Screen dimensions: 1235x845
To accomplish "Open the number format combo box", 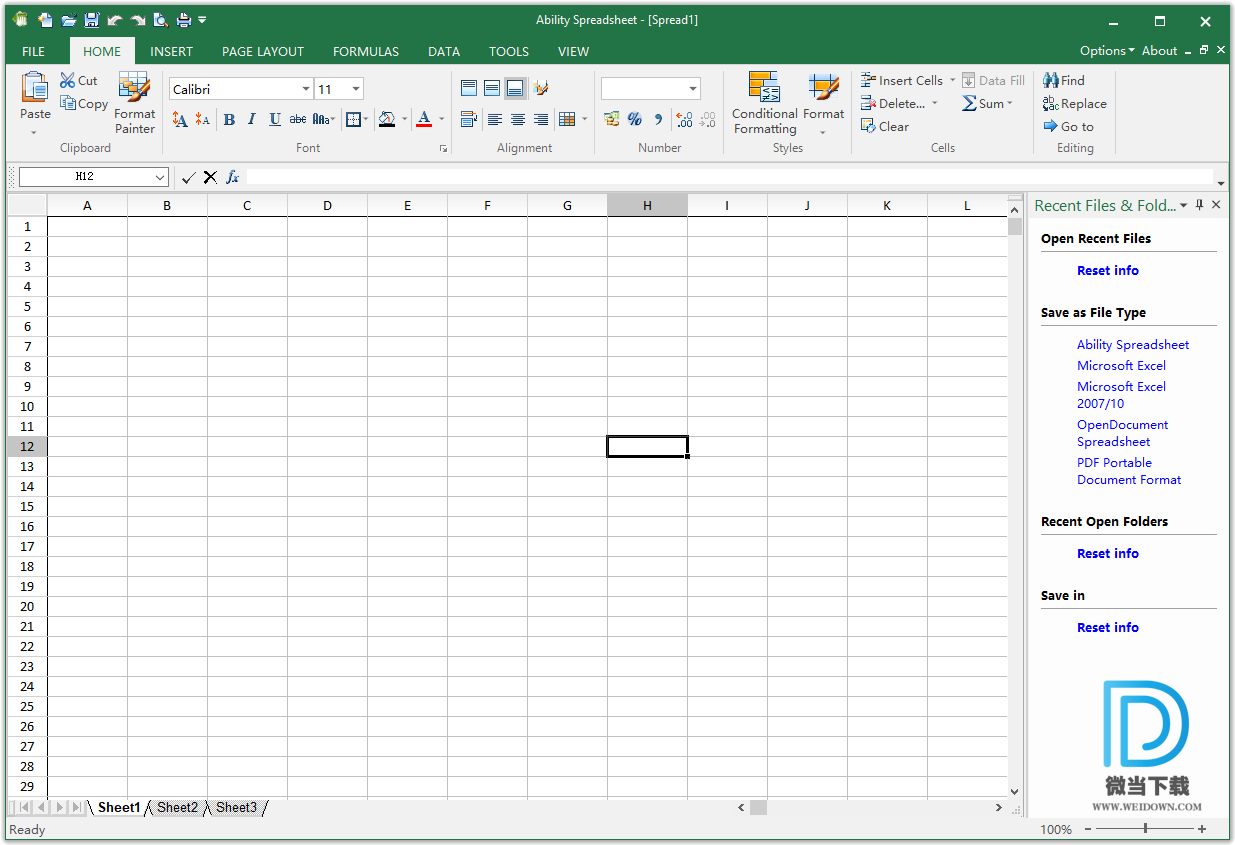I will (x=651, y=89).
